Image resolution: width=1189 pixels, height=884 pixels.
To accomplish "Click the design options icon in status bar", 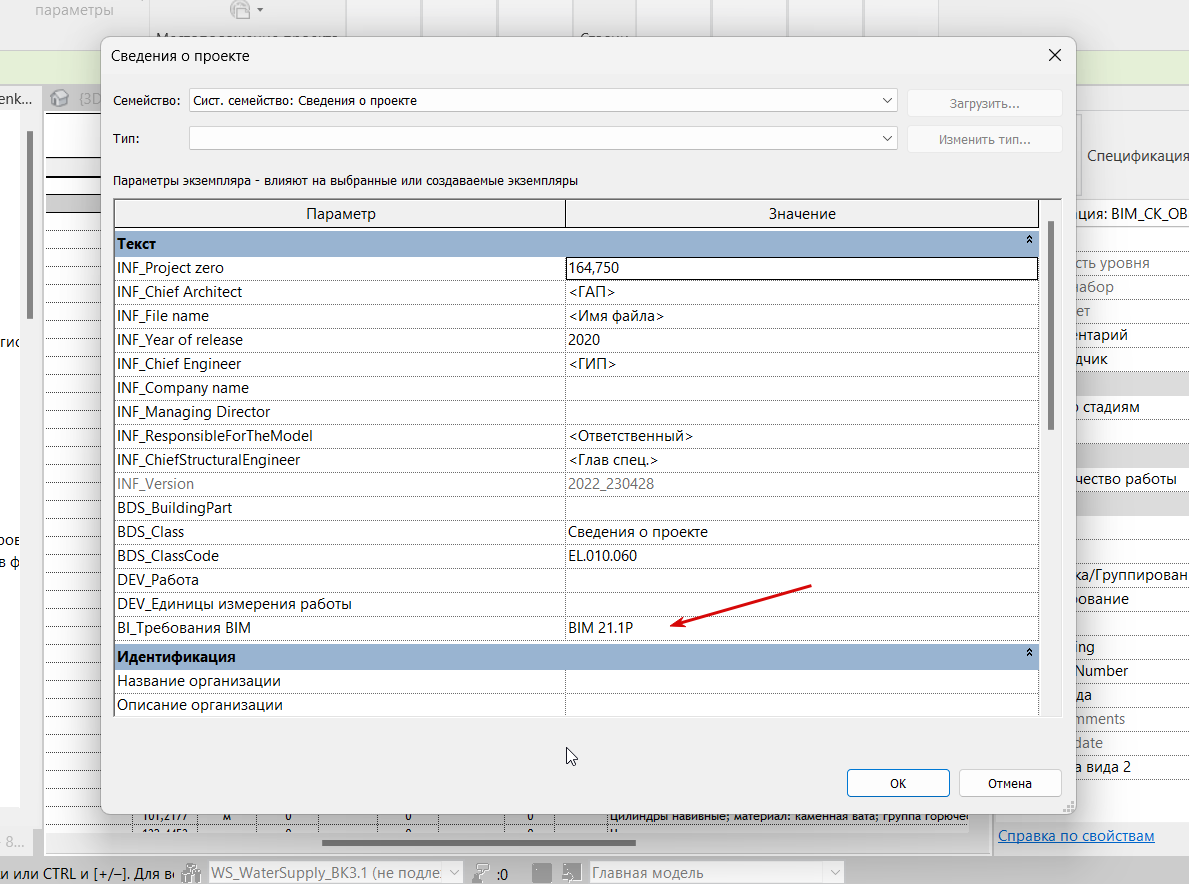I will coord(571,873).
